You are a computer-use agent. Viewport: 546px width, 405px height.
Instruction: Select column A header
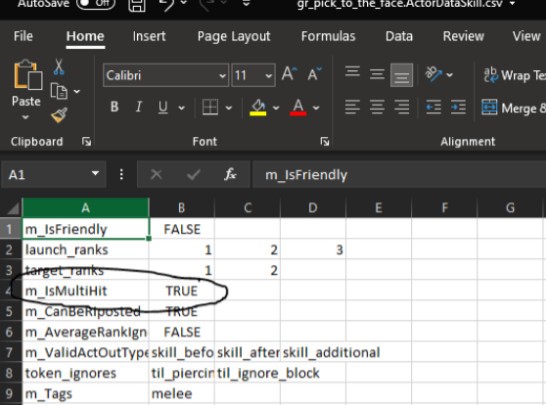pyautogui.click(x=86, y=208)
